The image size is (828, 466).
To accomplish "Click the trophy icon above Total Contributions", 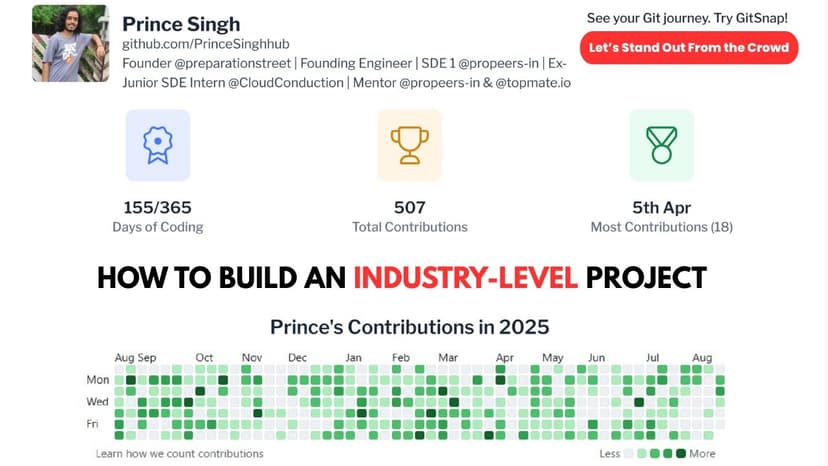I will [x=409, y=145].
